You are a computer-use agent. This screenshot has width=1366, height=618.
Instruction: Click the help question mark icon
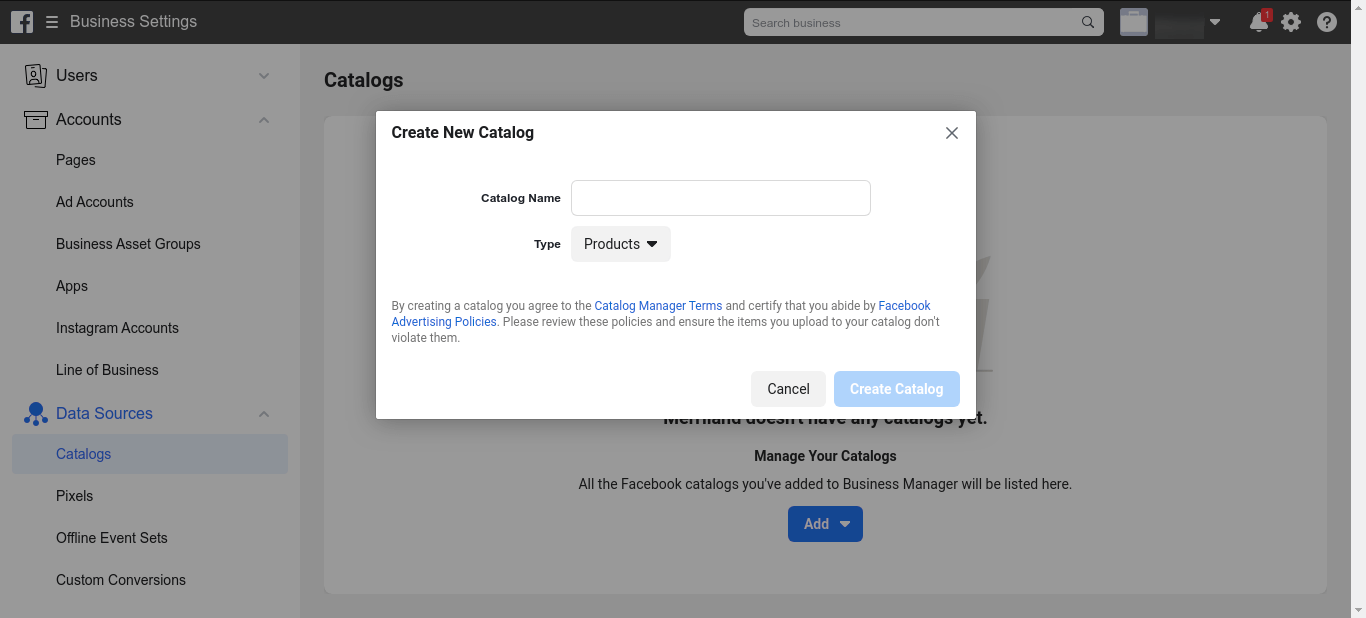(x=1327, y=22)
